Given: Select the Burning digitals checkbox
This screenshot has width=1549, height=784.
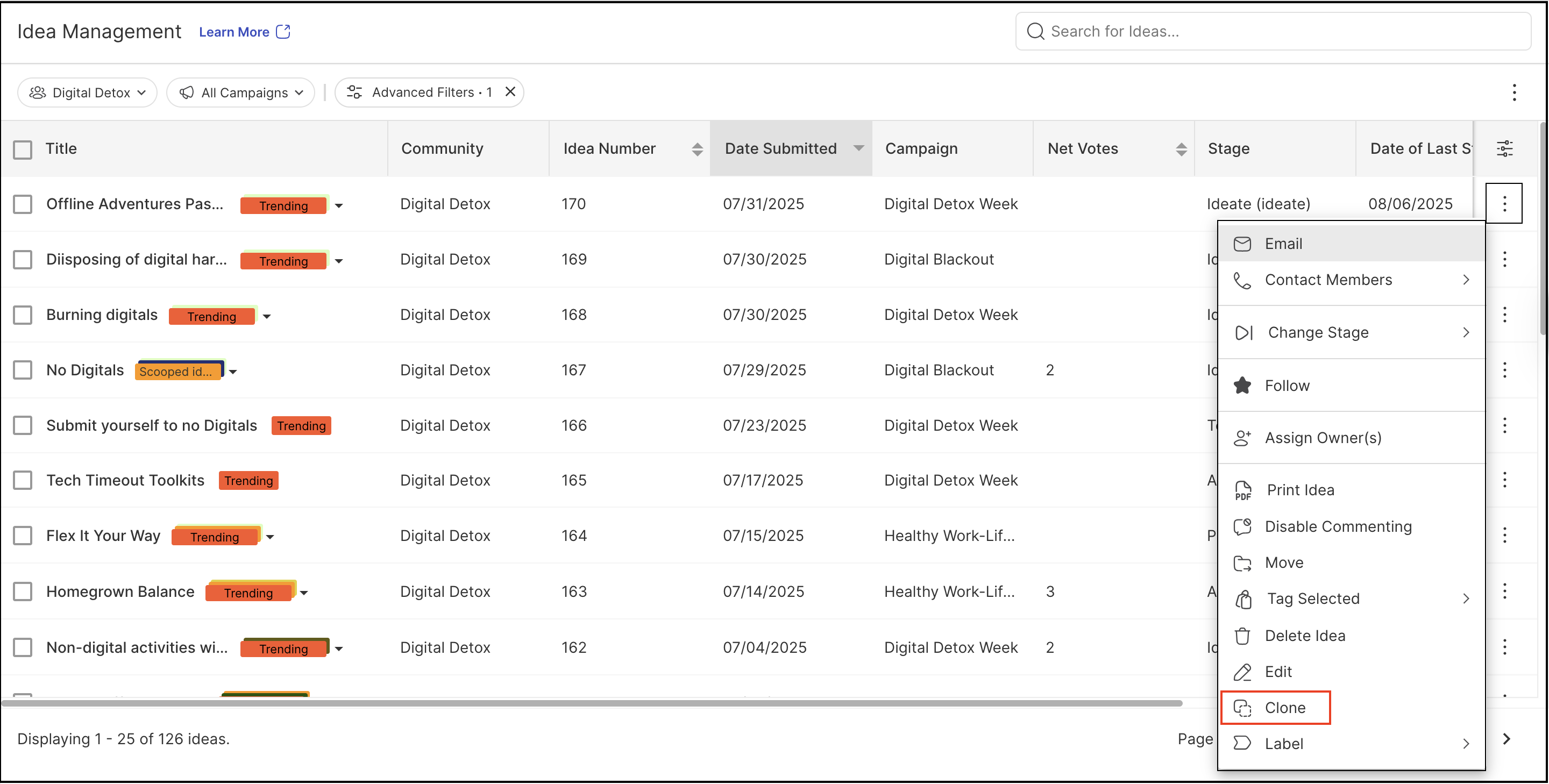Looking at the screenshot, I should [x=22, y=315].
